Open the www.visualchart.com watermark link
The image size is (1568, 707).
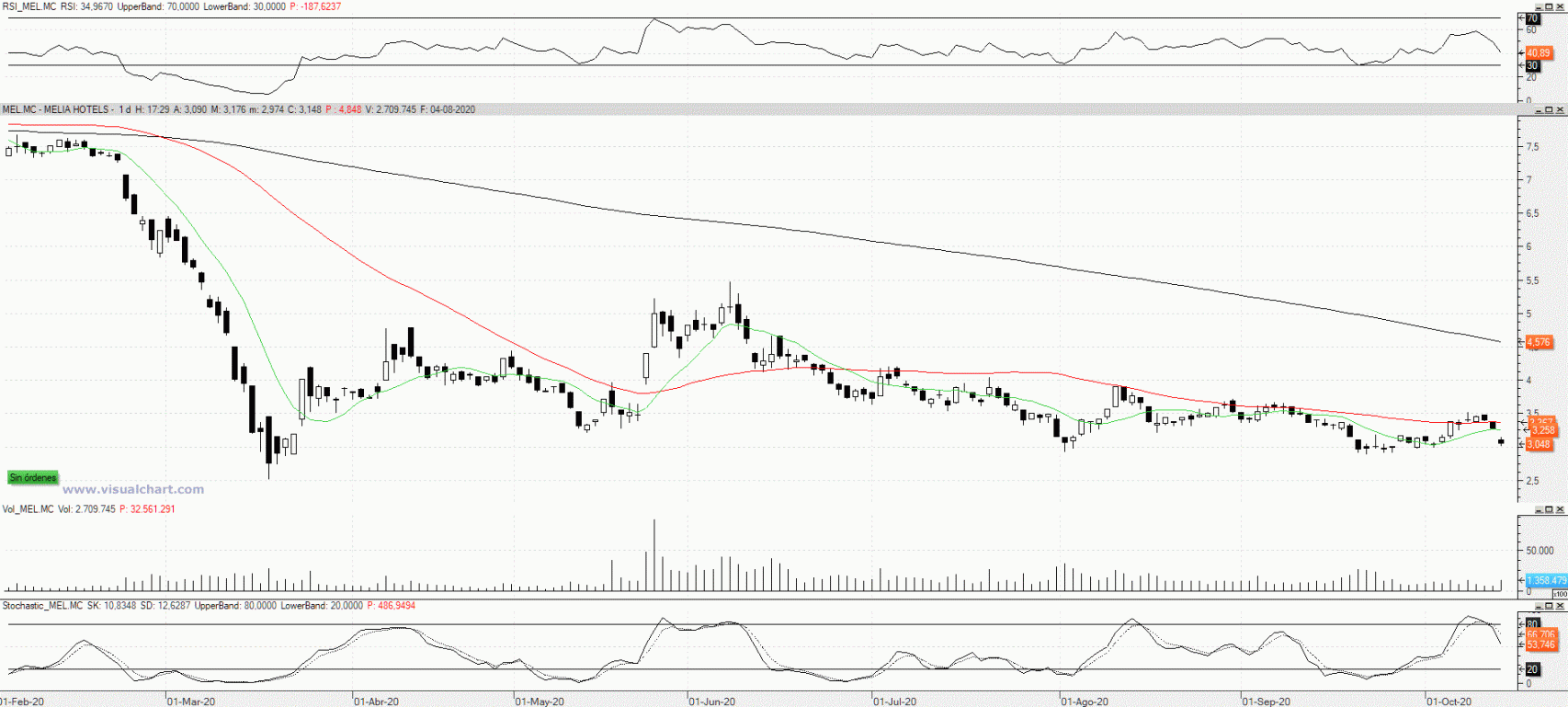(x=133, y=490)
